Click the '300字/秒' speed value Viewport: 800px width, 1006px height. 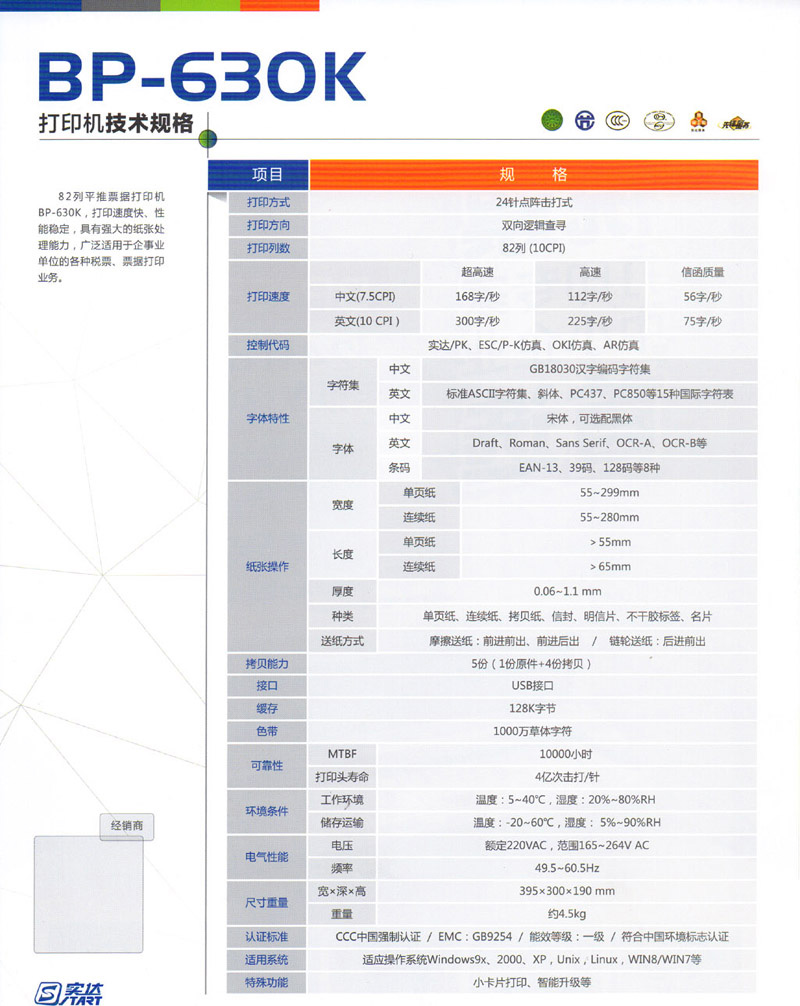point(477,321)
